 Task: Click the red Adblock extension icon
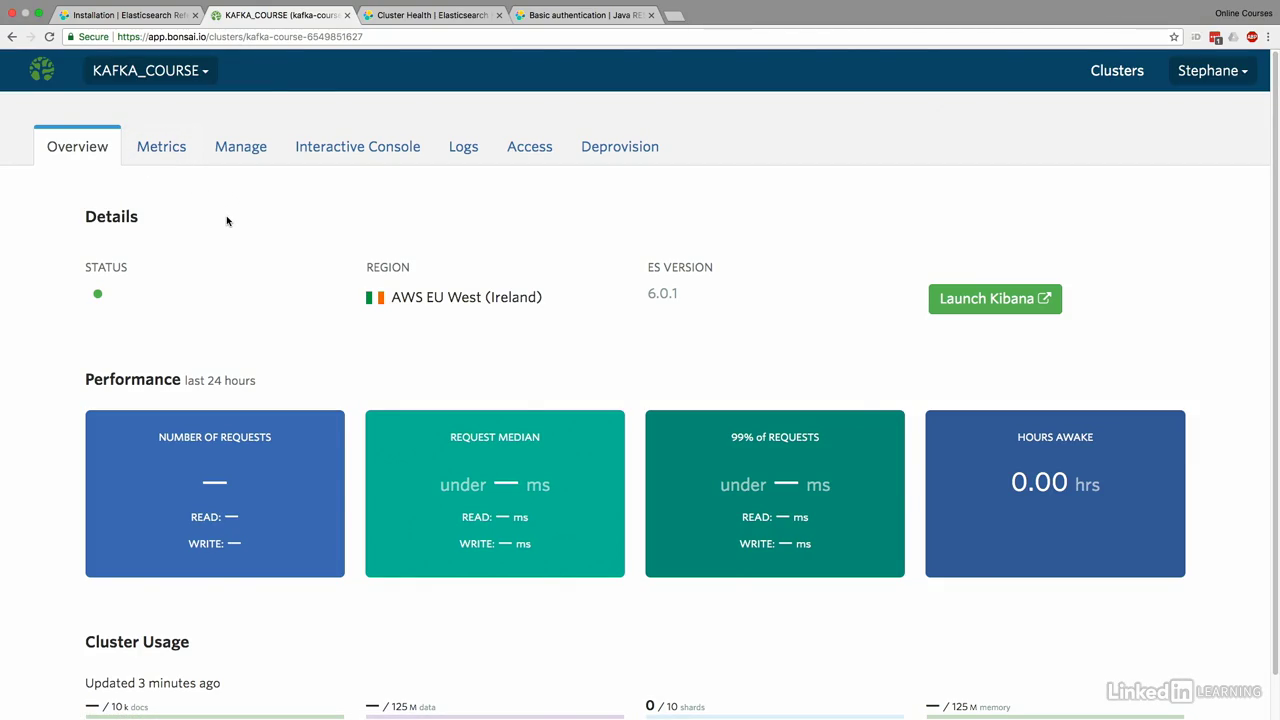click(1252, 37)
